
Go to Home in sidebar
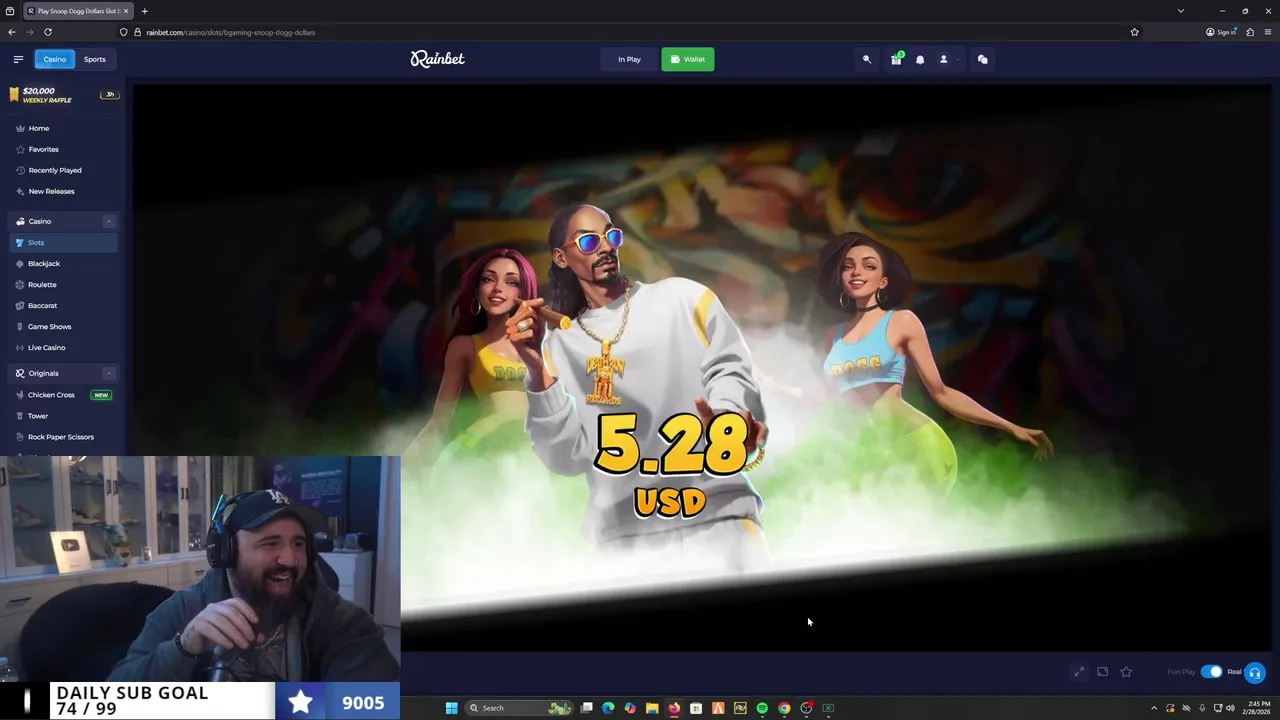[39, 128]
